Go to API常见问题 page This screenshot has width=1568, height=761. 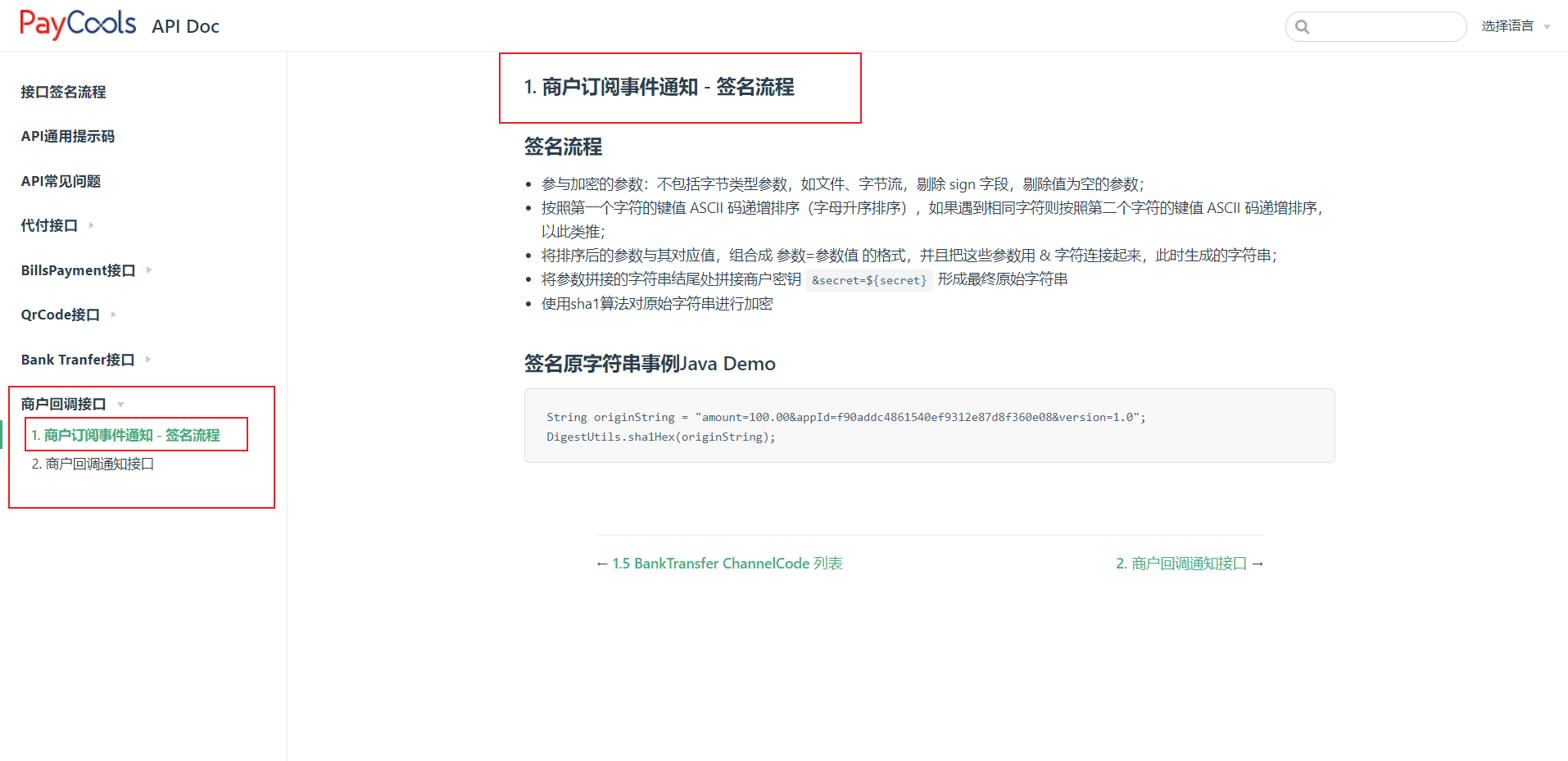[61, 181]
